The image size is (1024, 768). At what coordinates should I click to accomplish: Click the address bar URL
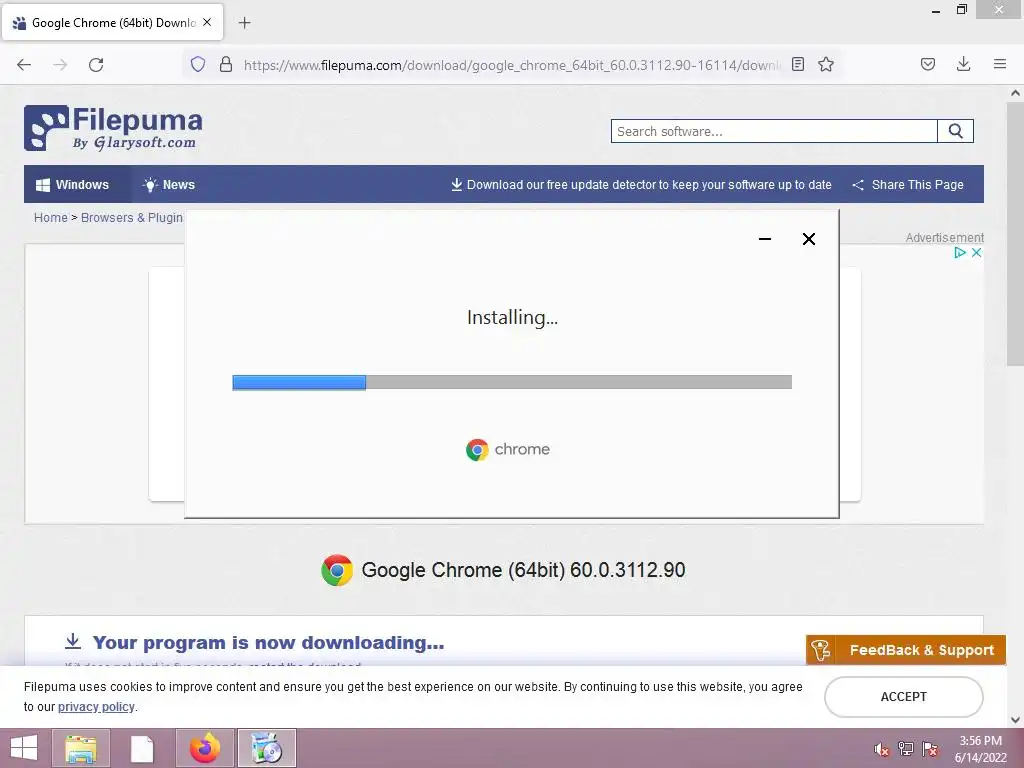point(511,65)
